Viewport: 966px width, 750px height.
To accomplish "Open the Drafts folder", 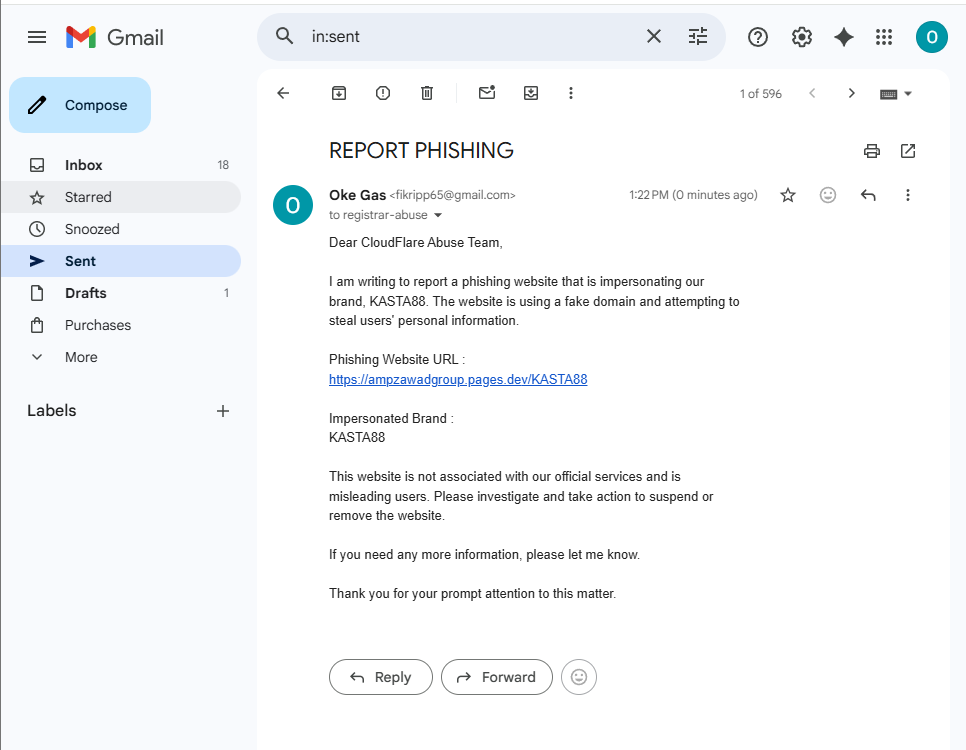I will click(x=121, y=293).
